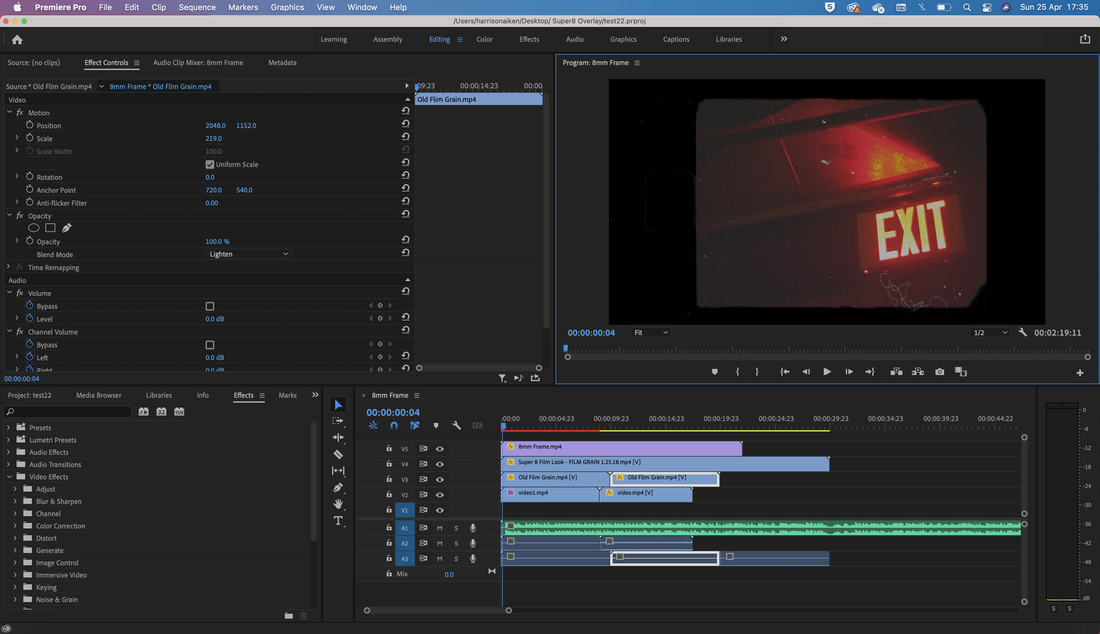Image resolution: width=1100 pixels, height=634 pixels.
Task: Show more workspaces via overflow chevrons
Action: 784,39
